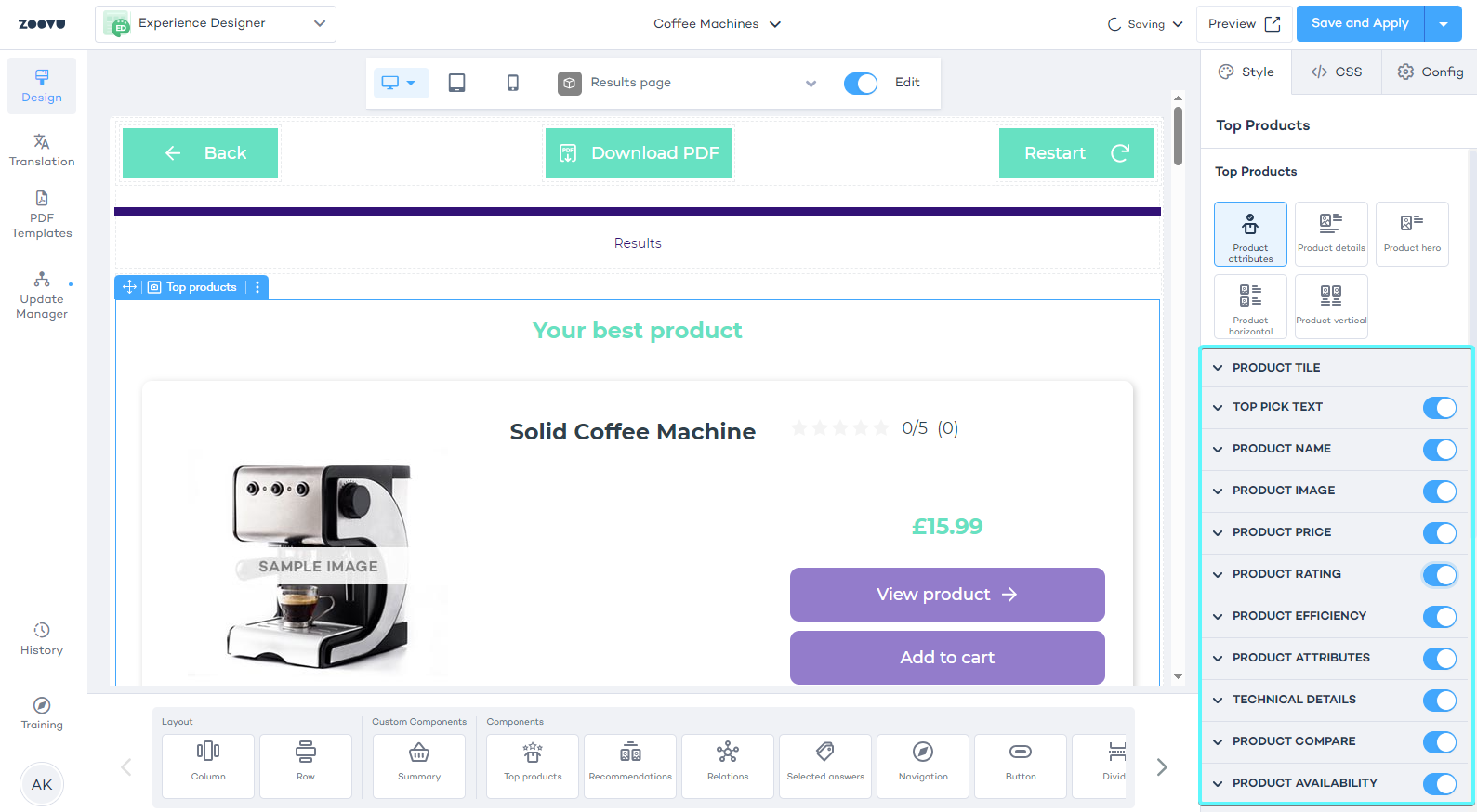Screen dimensions: 1477x812
Task: Switch to tablet preview icon
Action: pyautogui.click(x=456, y=83)
